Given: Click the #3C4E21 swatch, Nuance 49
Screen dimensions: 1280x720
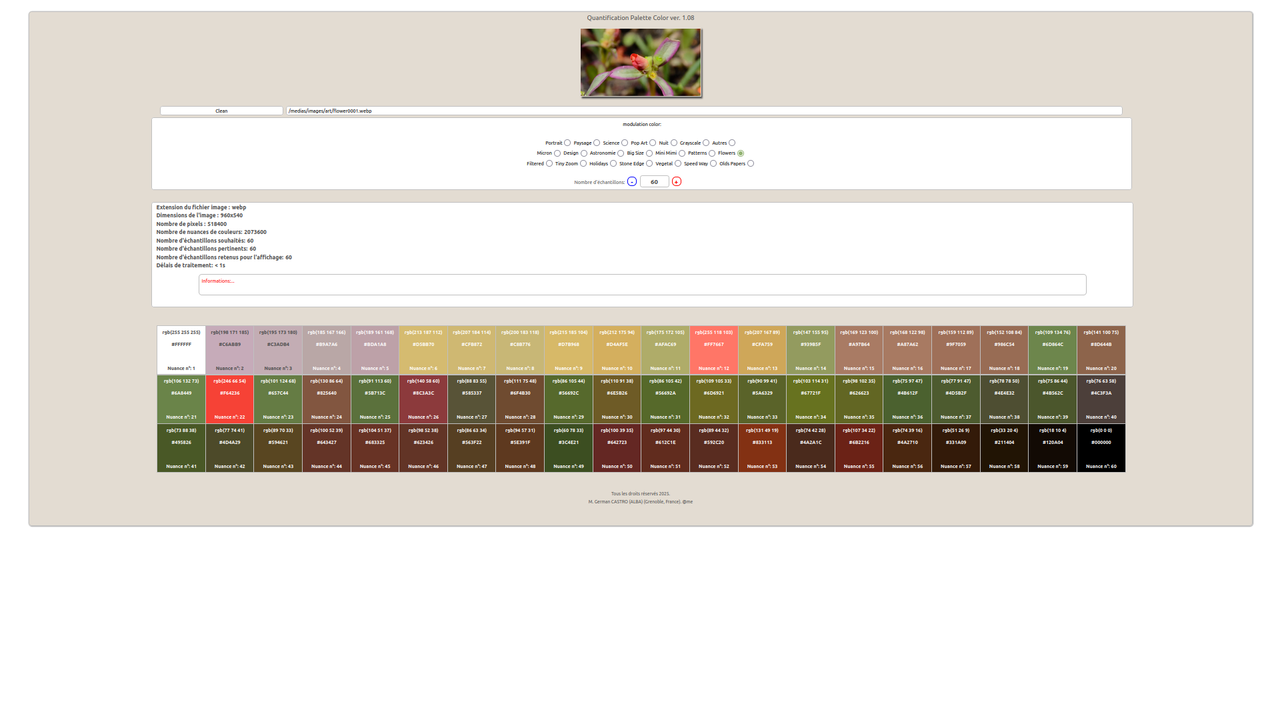Looking at the screenshot, I should pos(569,448).
